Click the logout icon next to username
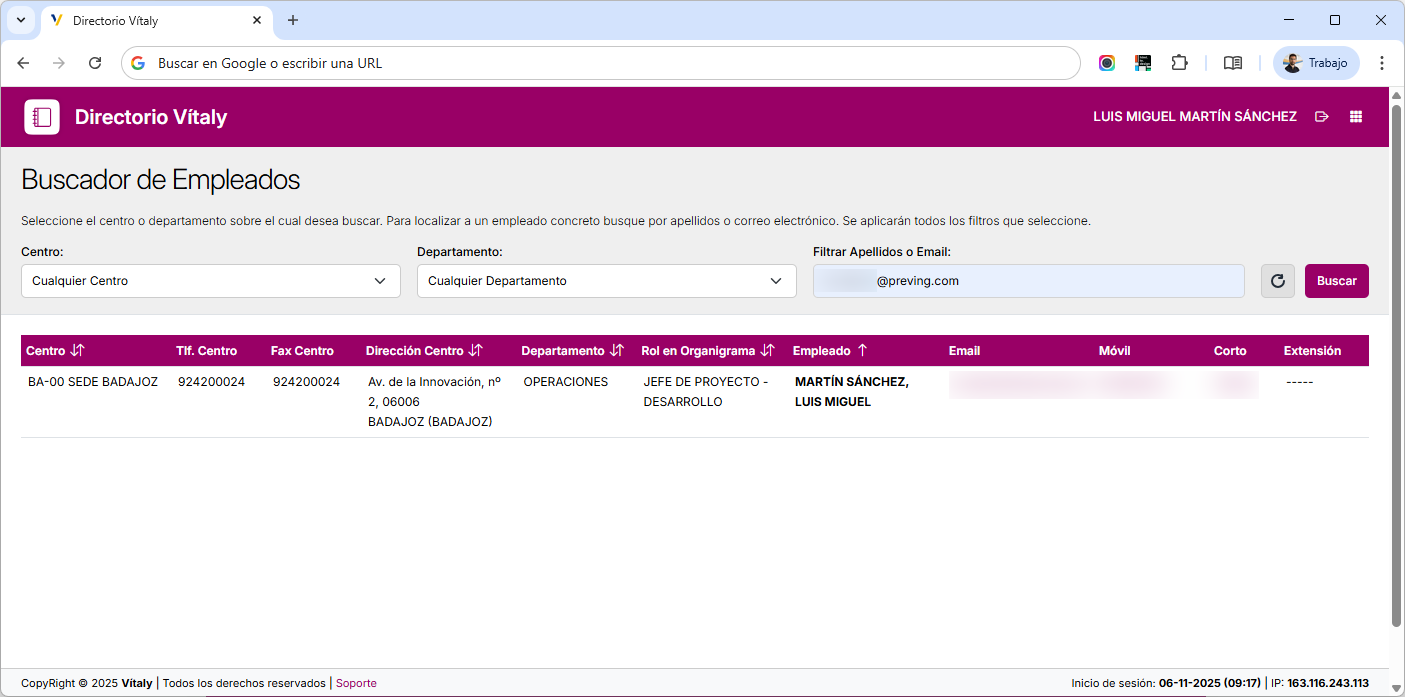This screenshot has width=1405, height=697. click(x=1322, y=117)
